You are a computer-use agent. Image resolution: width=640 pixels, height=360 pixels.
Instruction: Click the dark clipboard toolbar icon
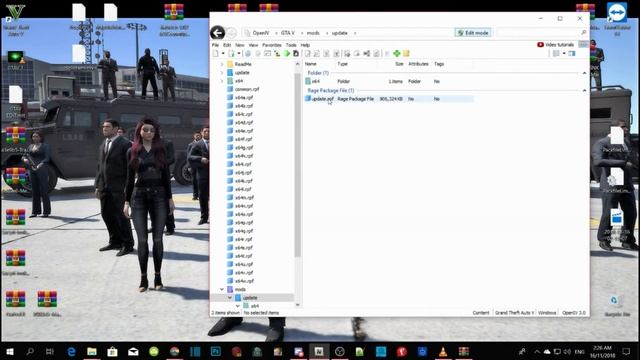pyautogui.click(x=296, y=53)
